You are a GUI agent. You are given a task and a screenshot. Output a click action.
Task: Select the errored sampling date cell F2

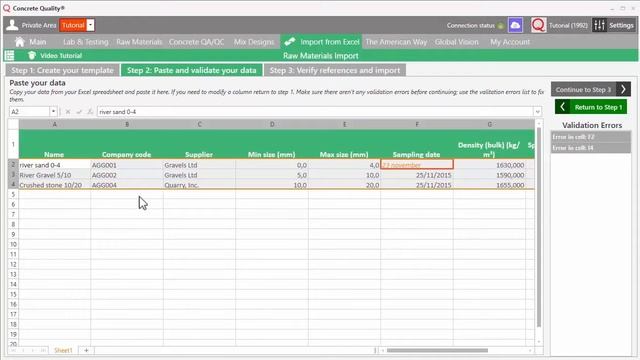coord(417,165)
